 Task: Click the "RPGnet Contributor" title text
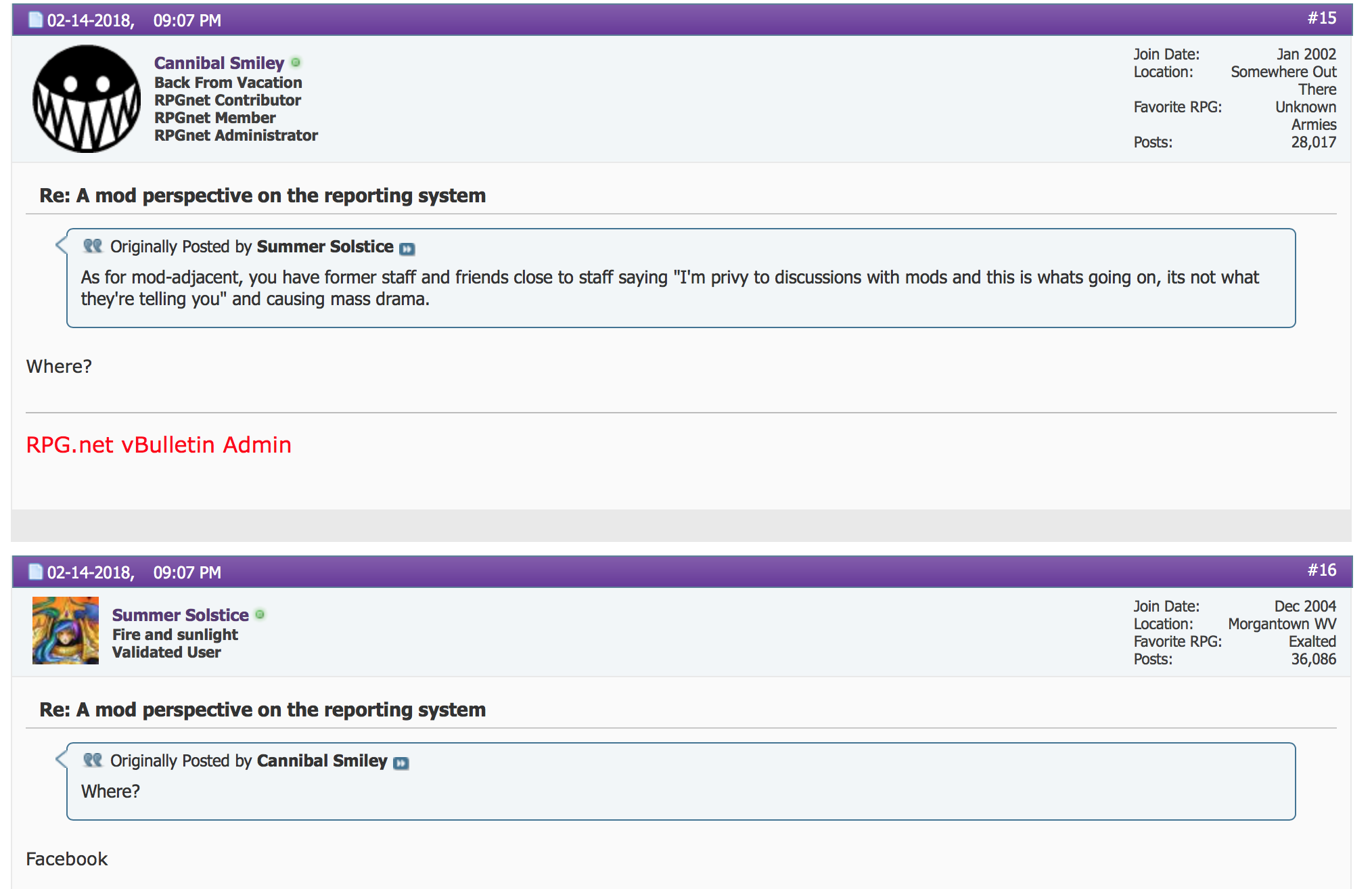coord(227,100)
